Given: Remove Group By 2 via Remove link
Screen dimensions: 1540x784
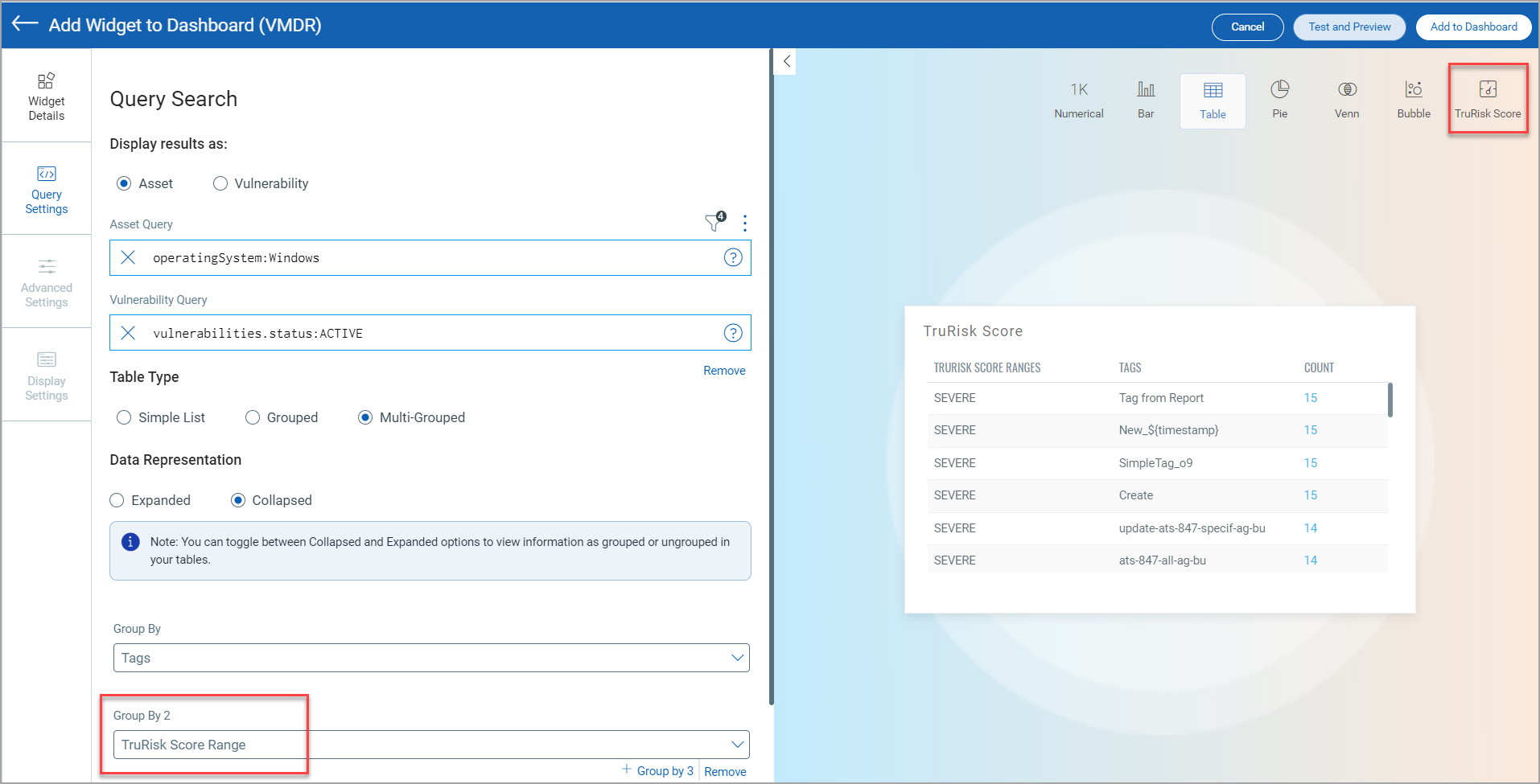Looking at the screenshot, I should click(725, 771).
